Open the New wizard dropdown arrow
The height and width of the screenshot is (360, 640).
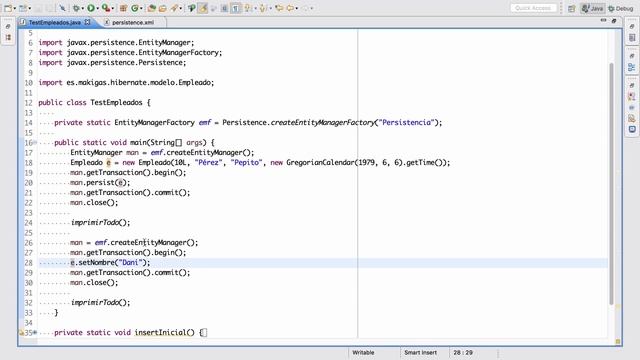pyautogui.click(x=14, y=8)
